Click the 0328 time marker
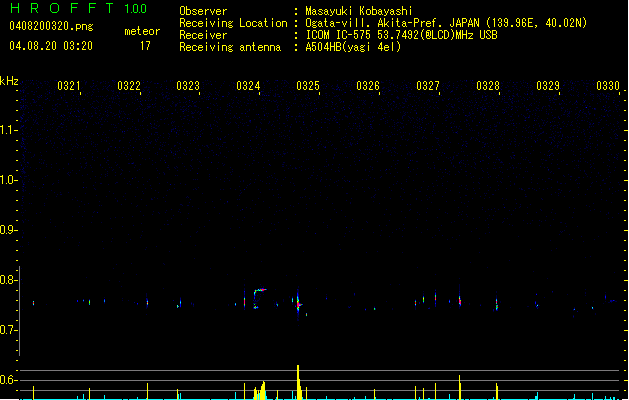The height and width of the screenshot is (400, 629). point(488,86)
